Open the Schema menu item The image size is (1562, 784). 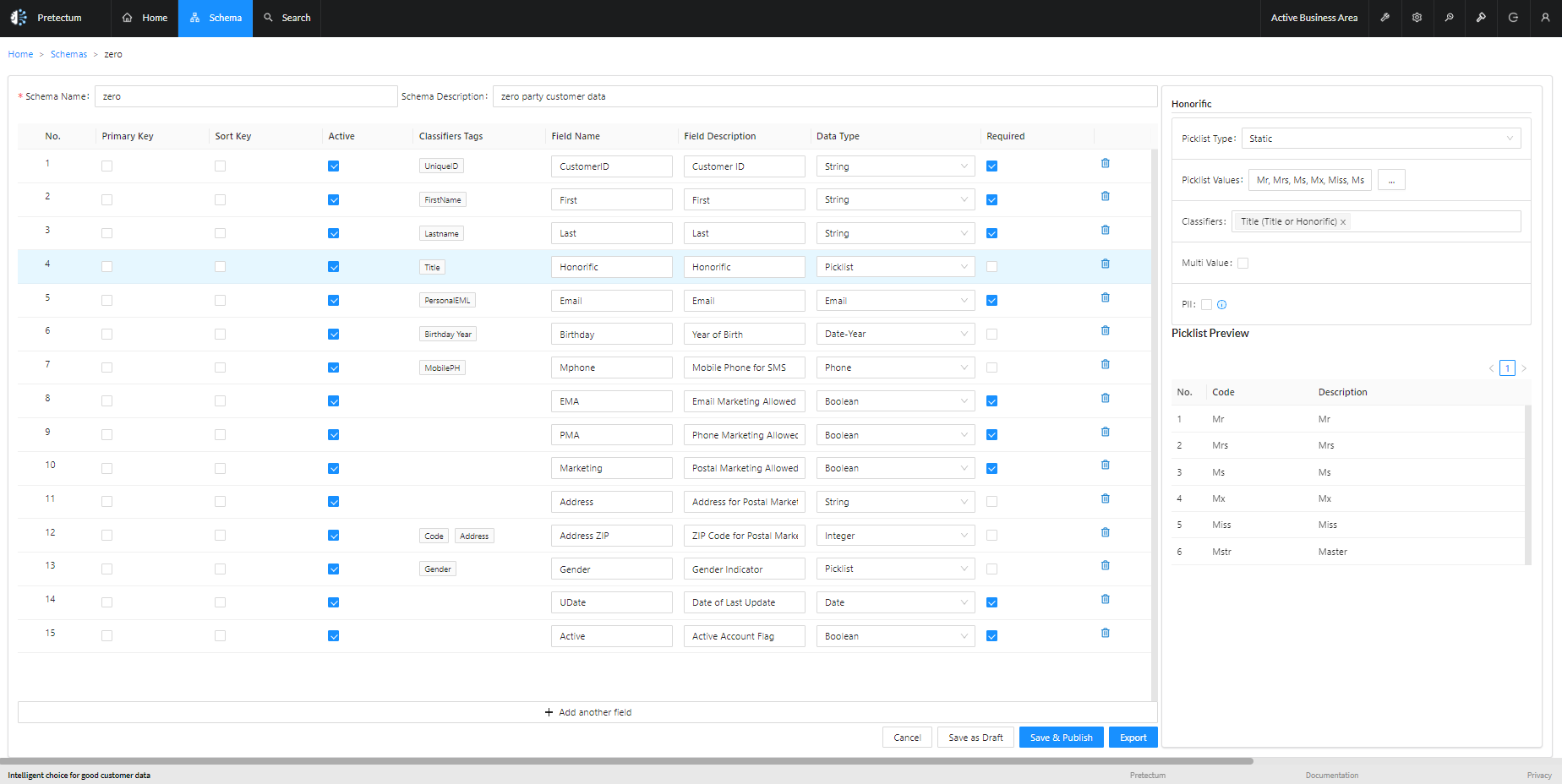[x=216, y=18]
